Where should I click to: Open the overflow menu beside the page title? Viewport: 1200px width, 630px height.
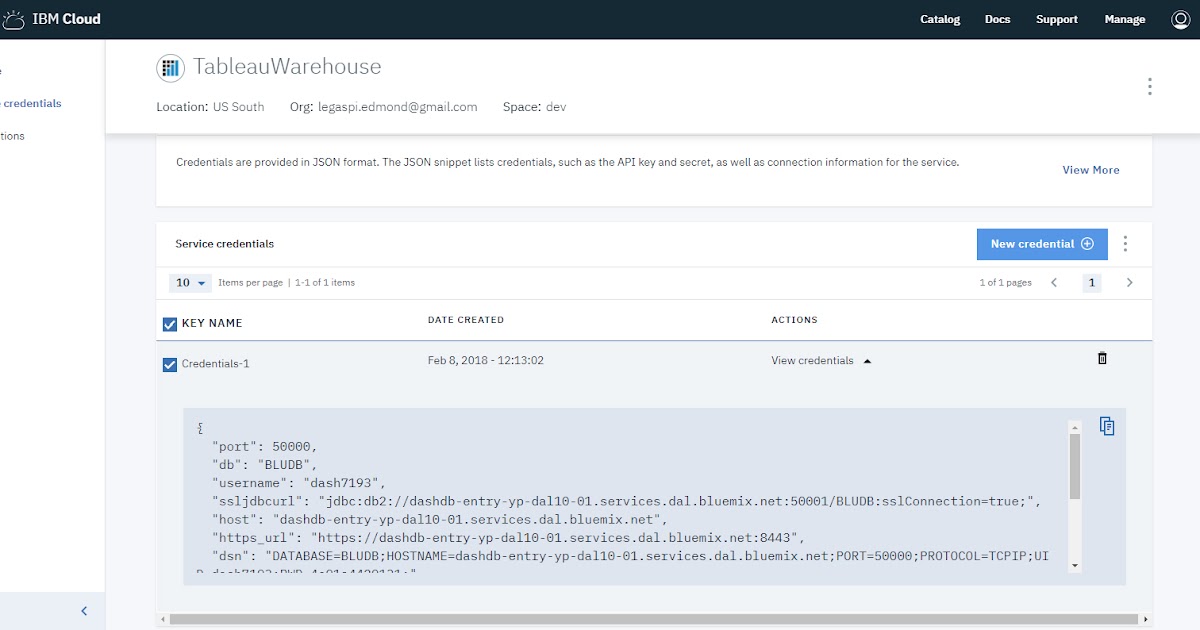click(x=1149, y=86)
